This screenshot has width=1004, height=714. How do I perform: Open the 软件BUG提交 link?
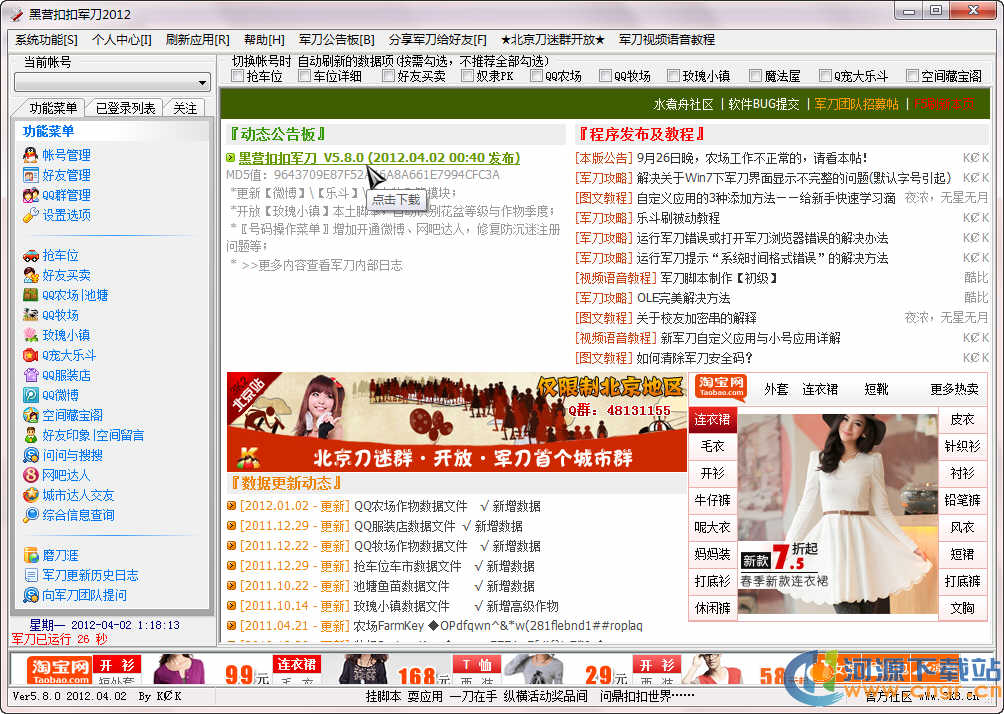coord(763,104)
